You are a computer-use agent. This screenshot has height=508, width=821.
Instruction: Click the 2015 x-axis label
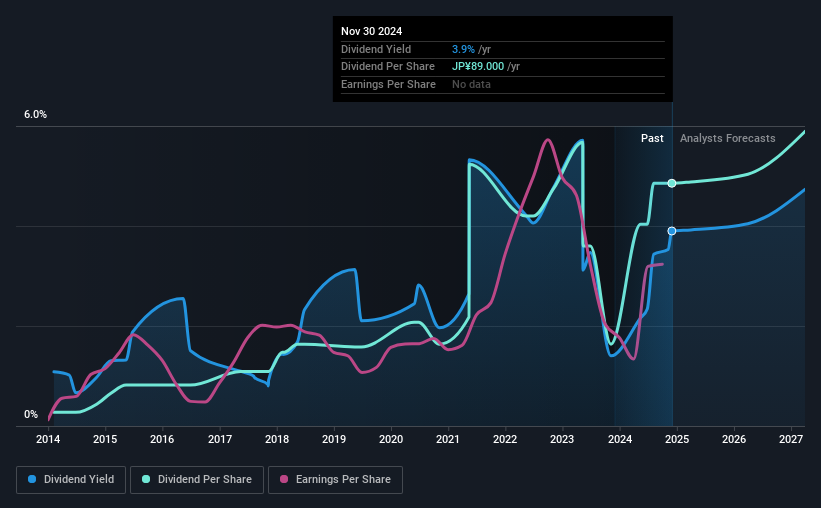click(105, 439)
